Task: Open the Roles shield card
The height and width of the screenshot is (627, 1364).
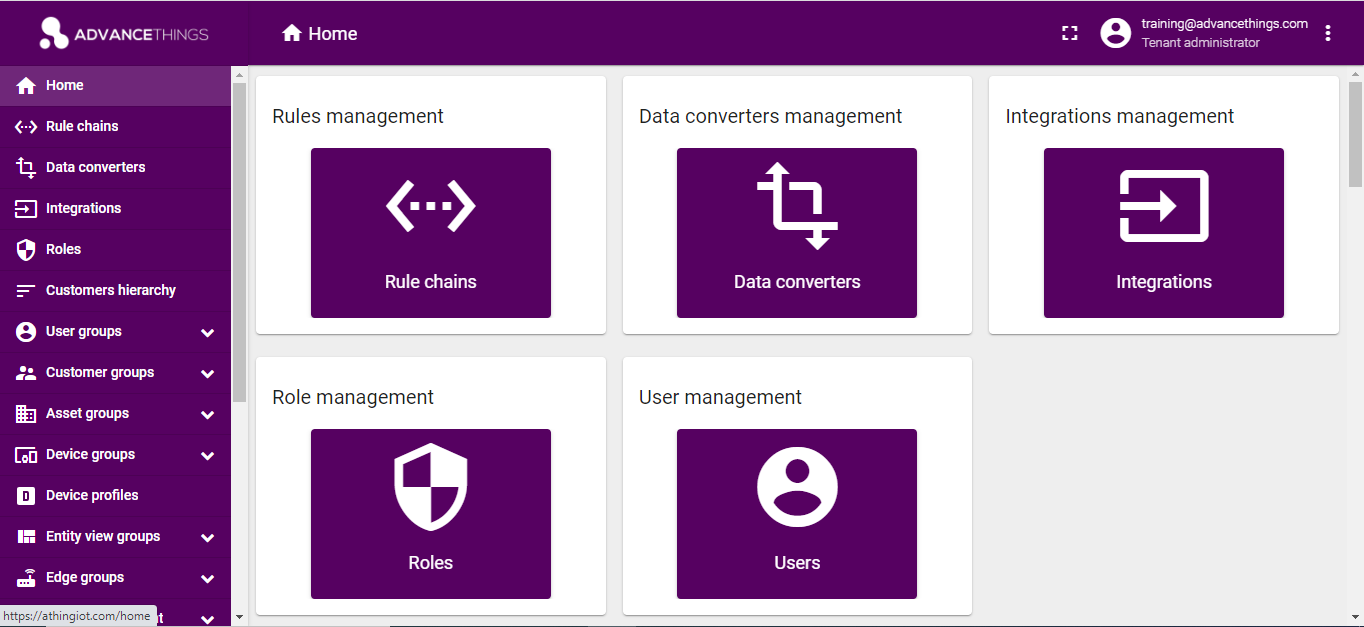Action: [x=430, y=514]
